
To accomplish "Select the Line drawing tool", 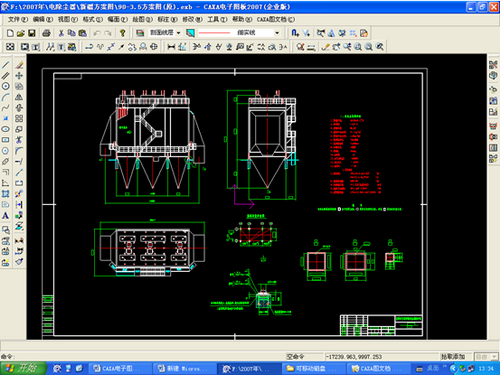I will click(6, 65).
